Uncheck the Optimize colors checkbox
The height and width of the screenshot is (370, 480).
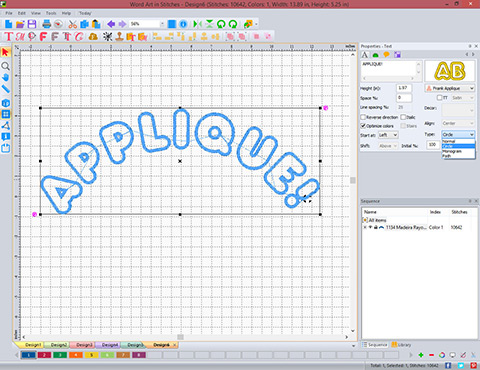click(363, 126)
